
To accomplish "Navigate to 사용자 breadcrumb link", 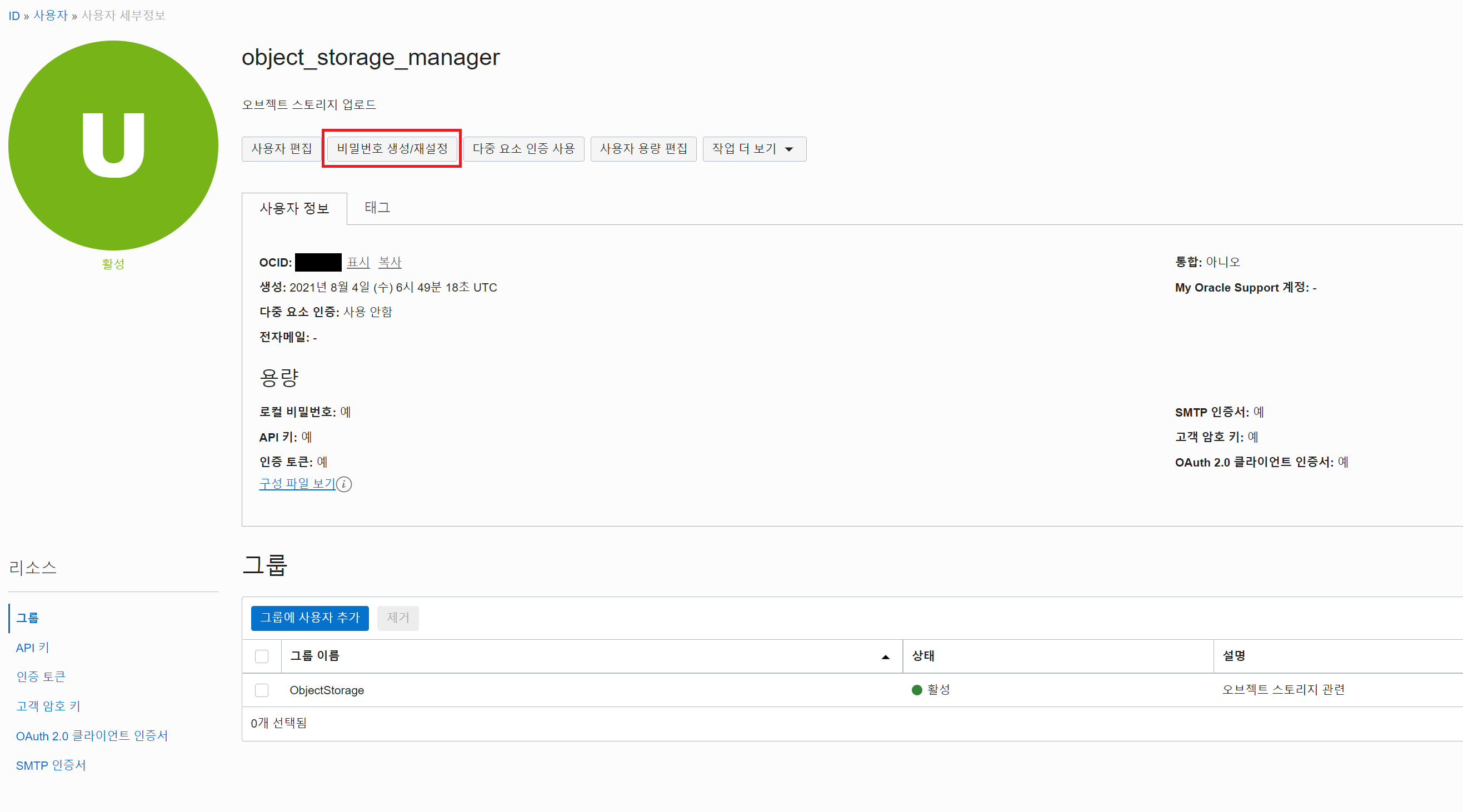I will pyautogui.click(x=50, y=16).
